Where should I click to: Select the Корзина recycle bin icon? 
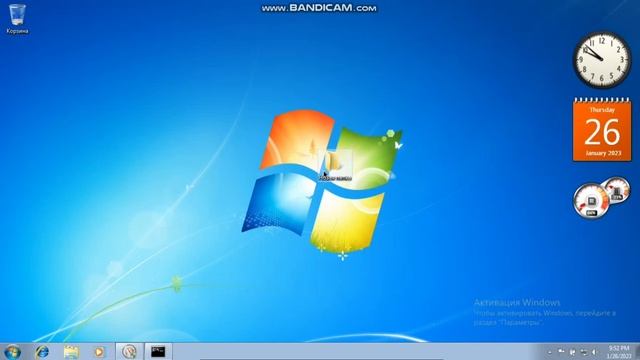17,18
